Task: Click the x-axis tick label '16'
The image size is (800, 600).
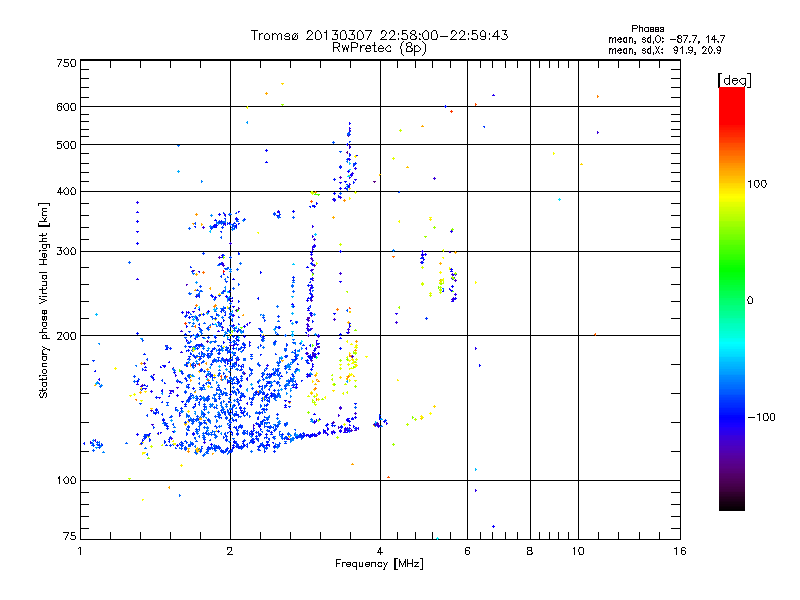Action: tap(680, 551)
